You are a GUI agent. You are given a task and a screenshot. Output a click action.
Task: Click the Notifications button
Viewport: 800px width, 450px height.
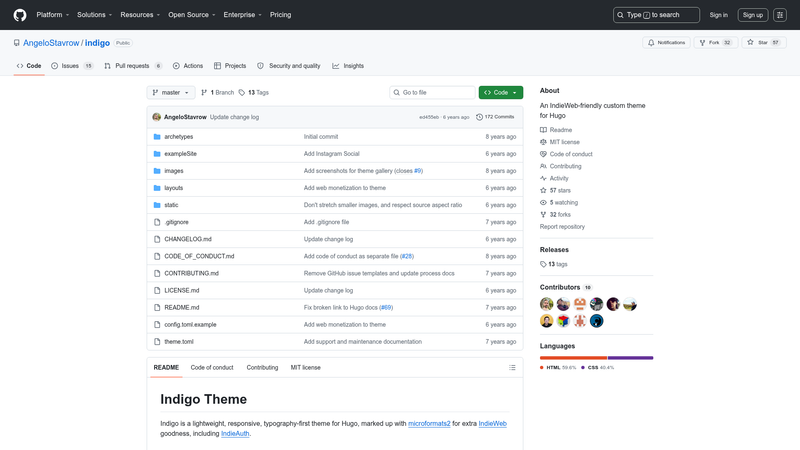click(666, 43)
